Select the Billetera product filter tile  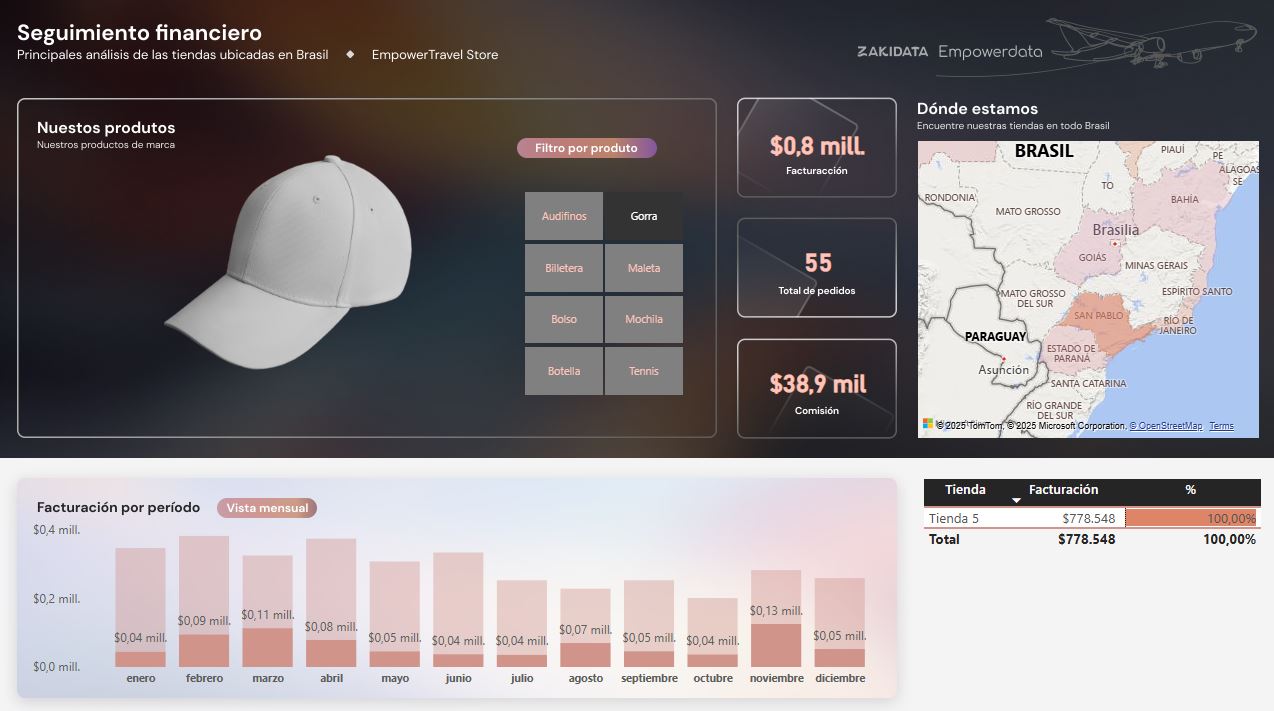coord(564,268)
